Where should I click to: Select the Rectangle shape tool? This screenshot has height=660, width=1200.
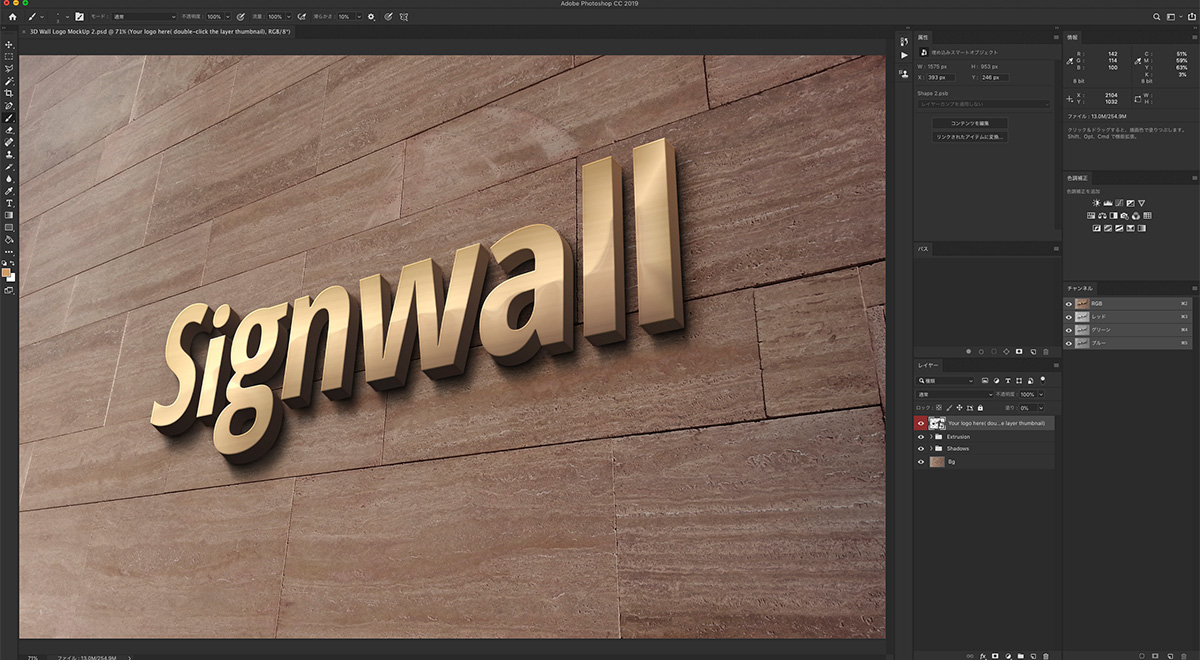pyautogui.click(x=9, y=227)
